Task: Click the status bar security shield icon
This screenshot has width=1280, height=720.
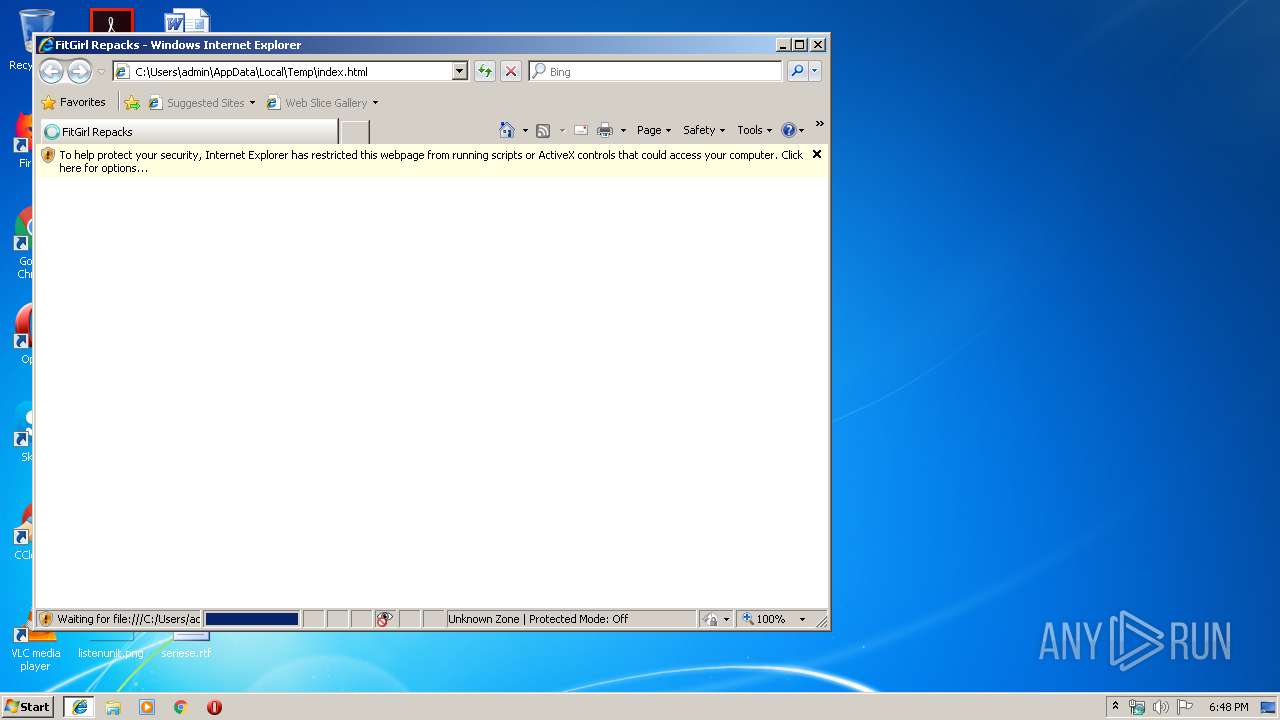Action: (x=46, y=619)
